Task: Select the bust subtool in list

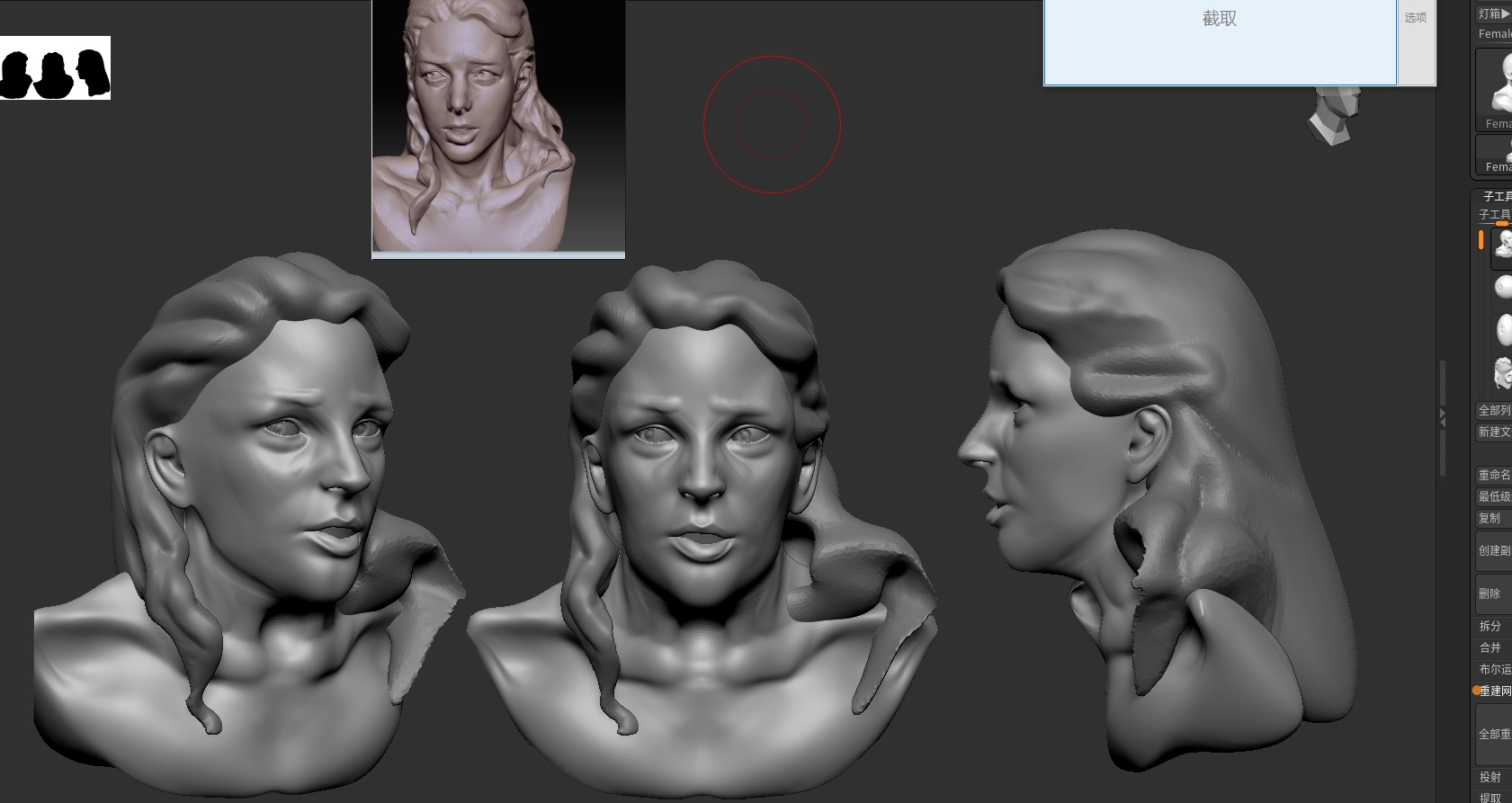Action: (1502, 247)
